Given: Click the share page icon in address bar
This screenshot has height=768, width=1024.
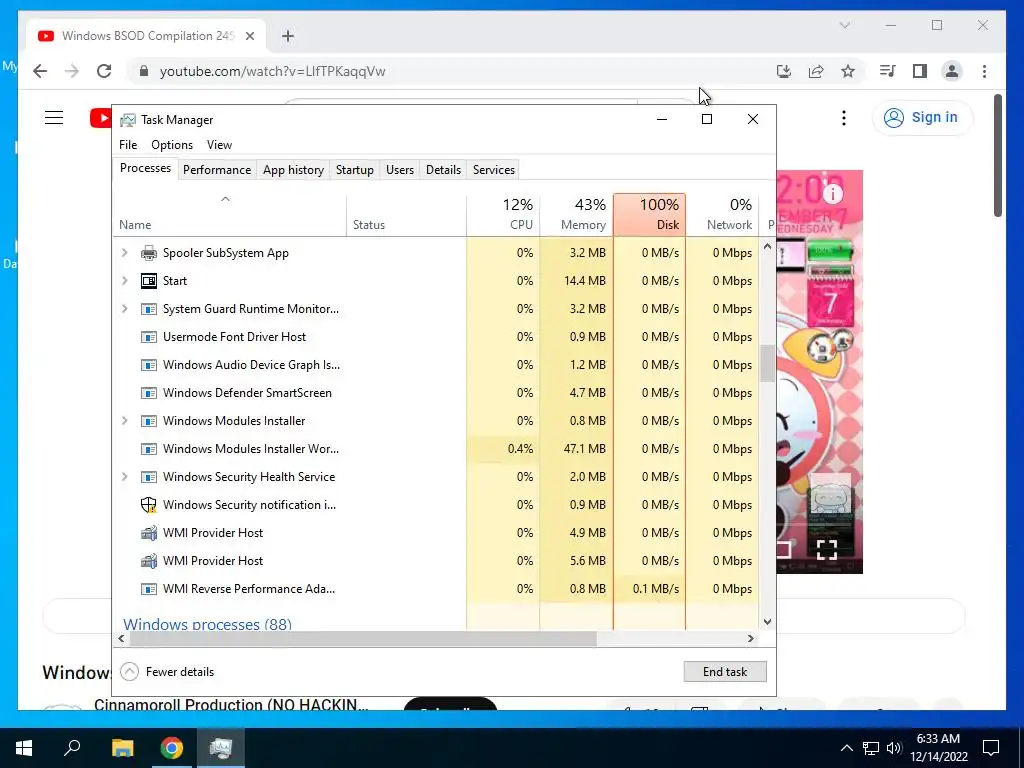Looking at the screenshot, I should [x=816, y=71].
